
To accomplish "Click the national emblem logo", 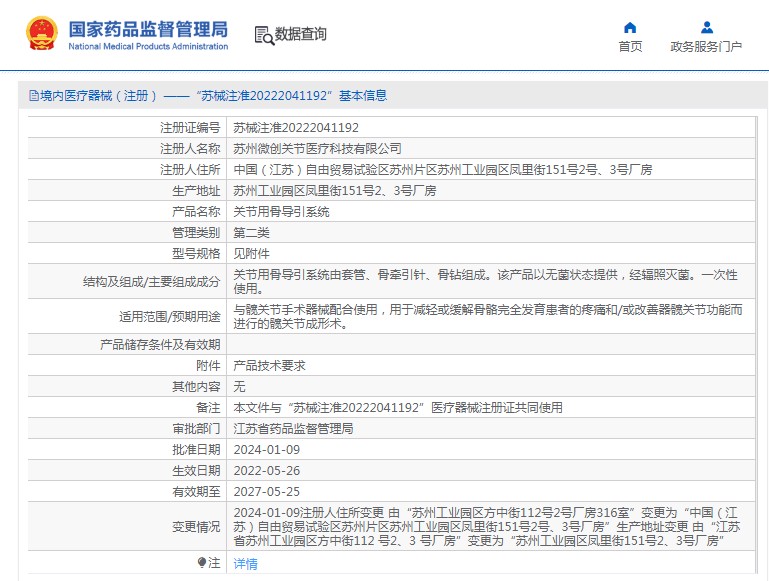I will 42,33.
